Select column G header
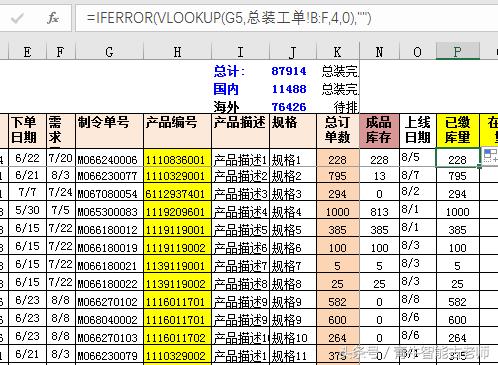 pos(110,52)
